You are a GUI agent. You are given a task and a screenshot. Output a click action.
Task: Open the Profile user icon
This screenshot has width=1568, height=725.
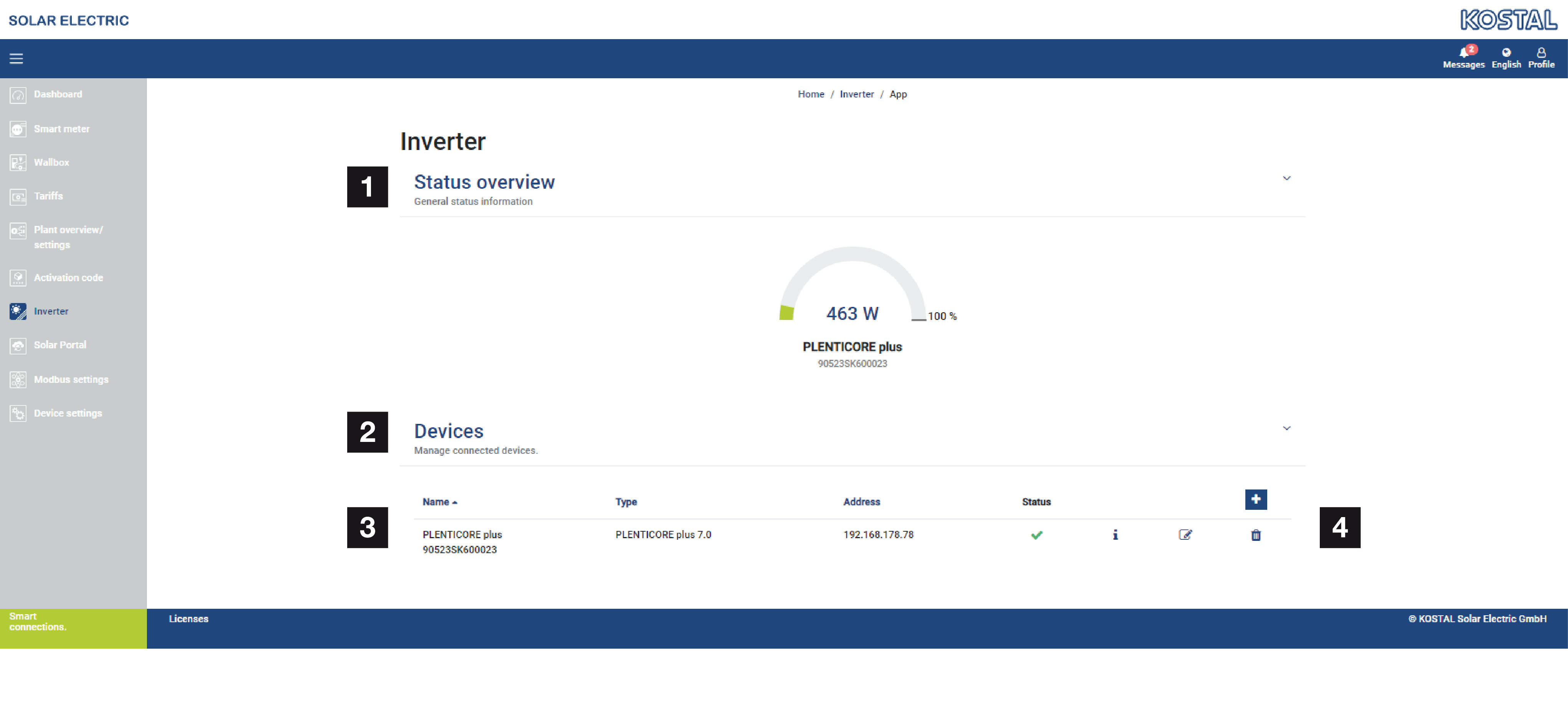(x=1541, y=52)
